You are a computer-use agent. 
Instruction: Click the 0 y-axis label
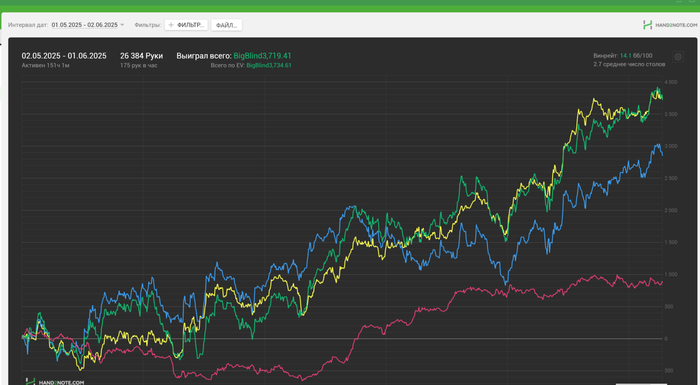666,339
